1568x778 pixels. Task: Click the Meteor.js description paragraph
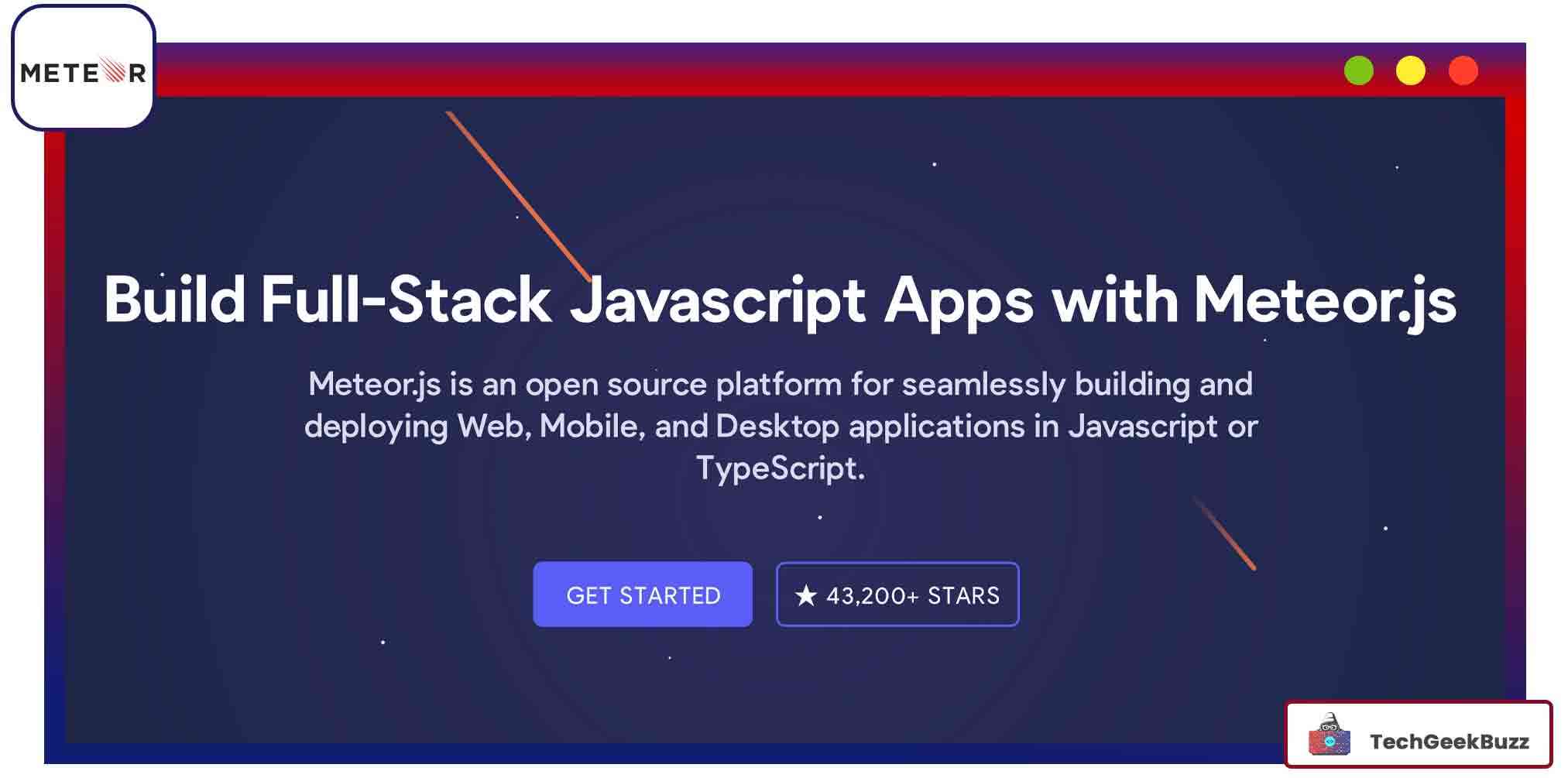coord(783,426)
